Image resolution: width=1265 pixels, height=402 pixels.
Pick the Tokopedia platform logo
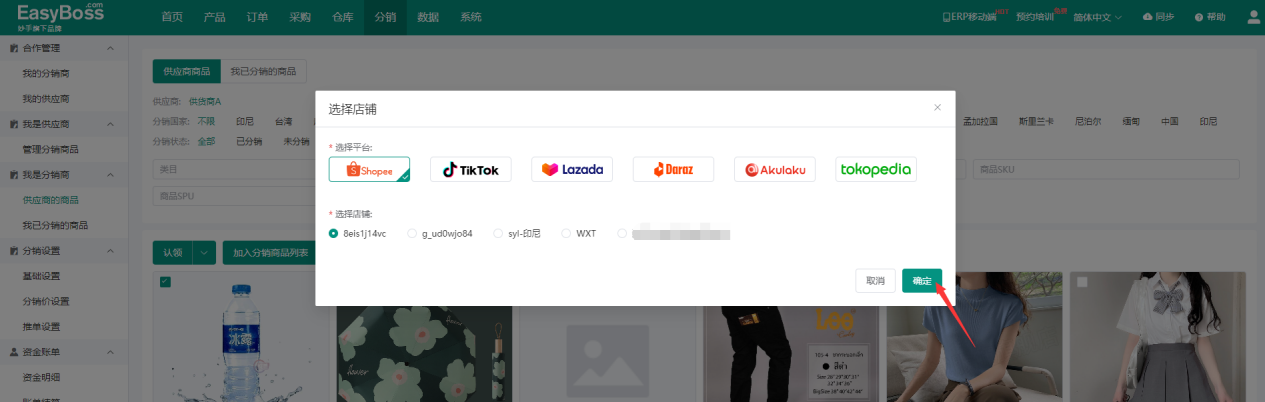[x=876, y=170]
